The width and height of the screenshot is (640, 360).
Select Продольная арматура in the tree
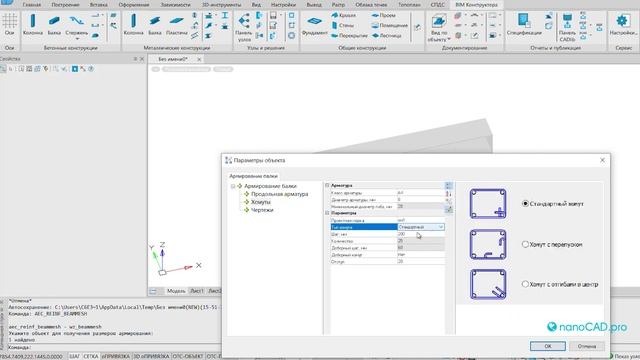(280, 194)
